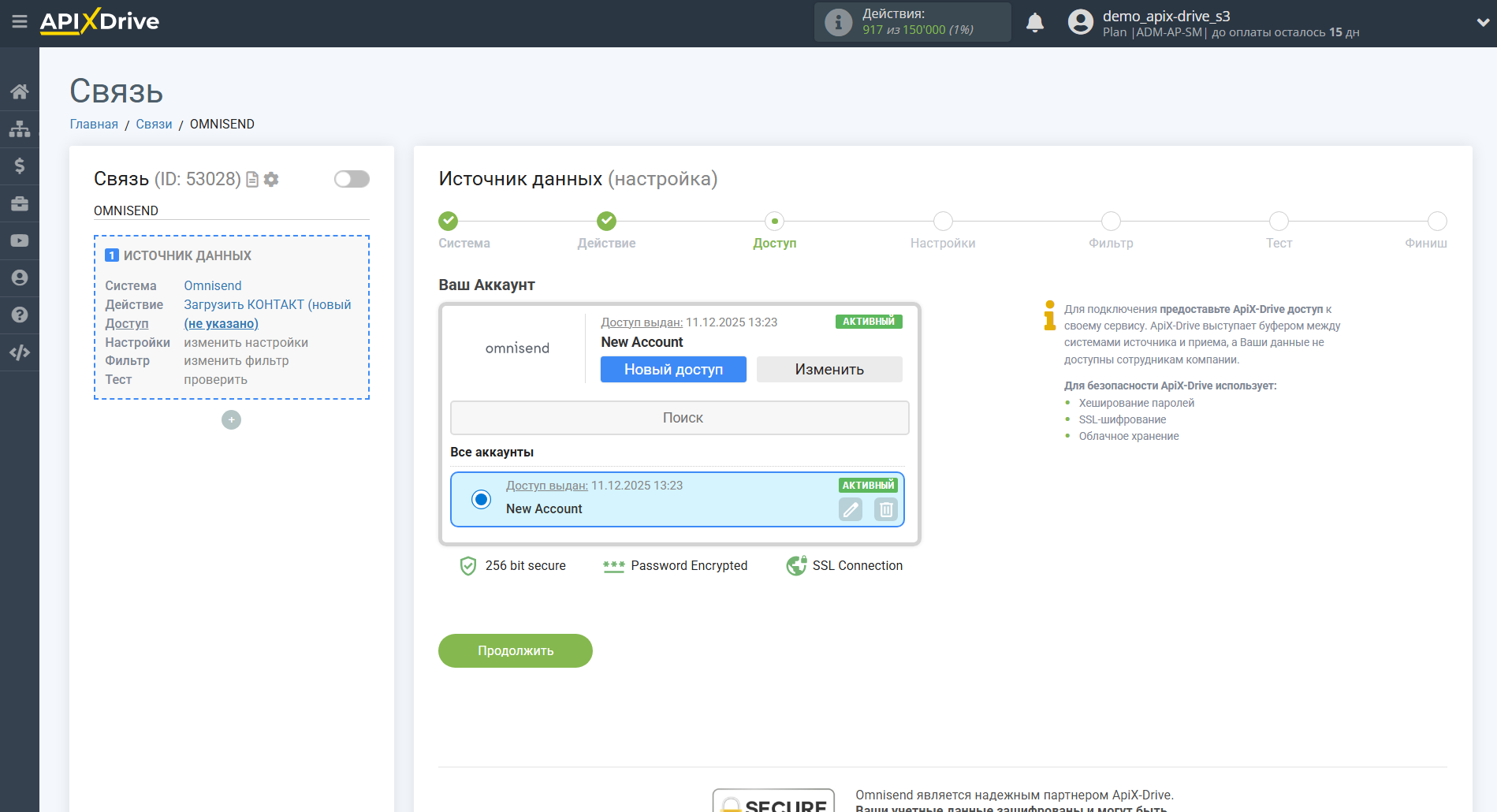Go to the Действие step
The width and height of the screenshot is (1497, 812).
coord(606,222)
